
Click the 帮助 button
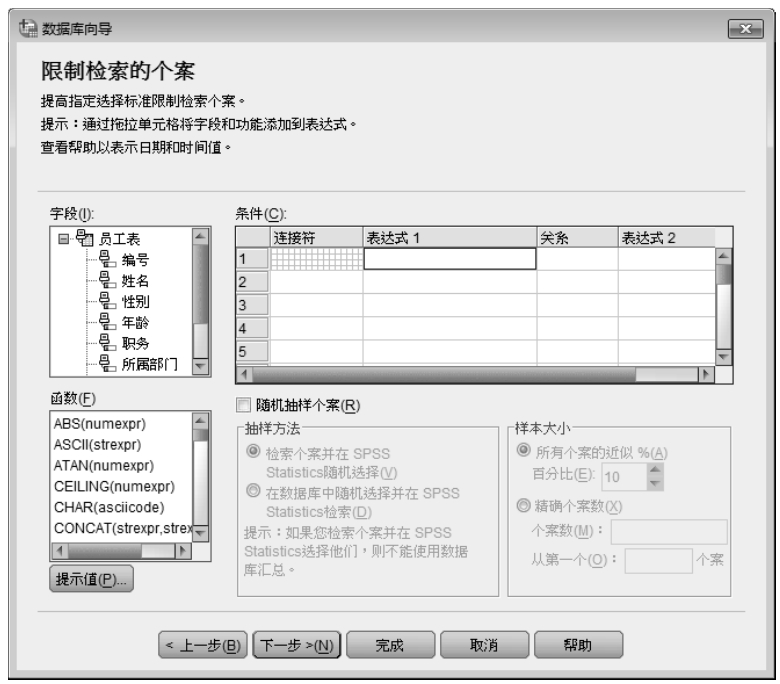pyautogui.click(x=579, y=645)
